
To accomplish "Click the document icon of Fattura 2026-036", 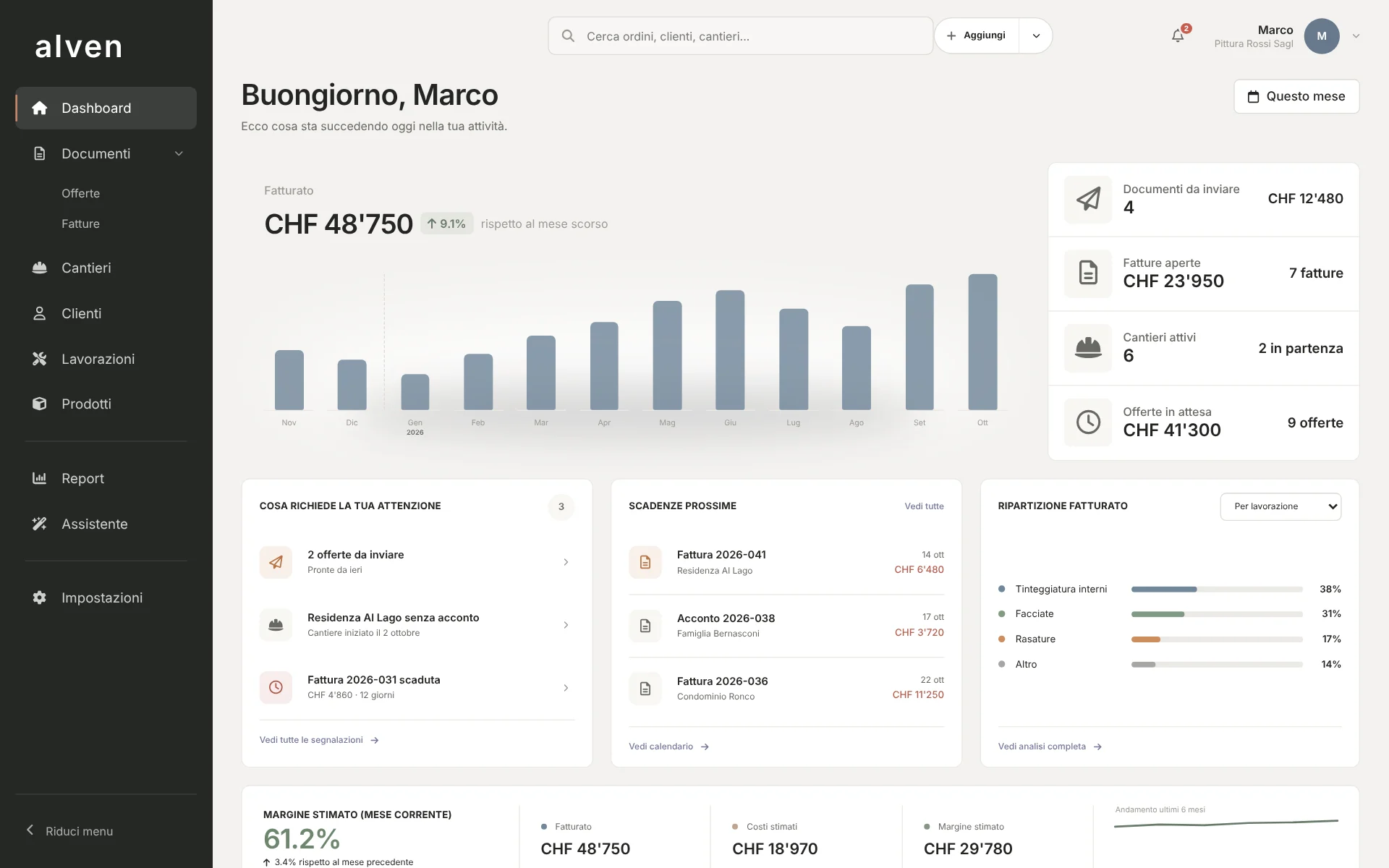I will [645, 689].
